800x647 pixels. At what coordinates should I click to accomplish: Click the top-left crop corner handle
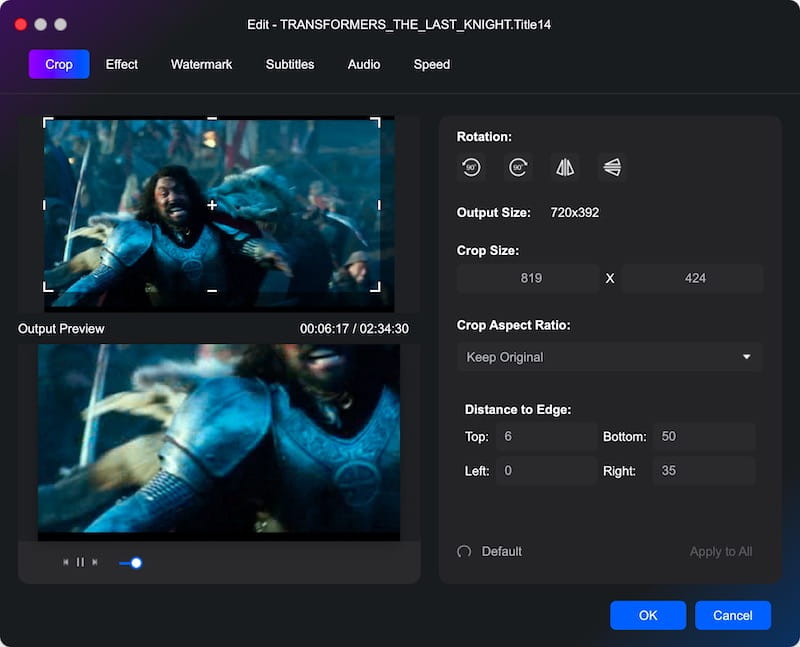pyautogui.click(x=48, y=122)
